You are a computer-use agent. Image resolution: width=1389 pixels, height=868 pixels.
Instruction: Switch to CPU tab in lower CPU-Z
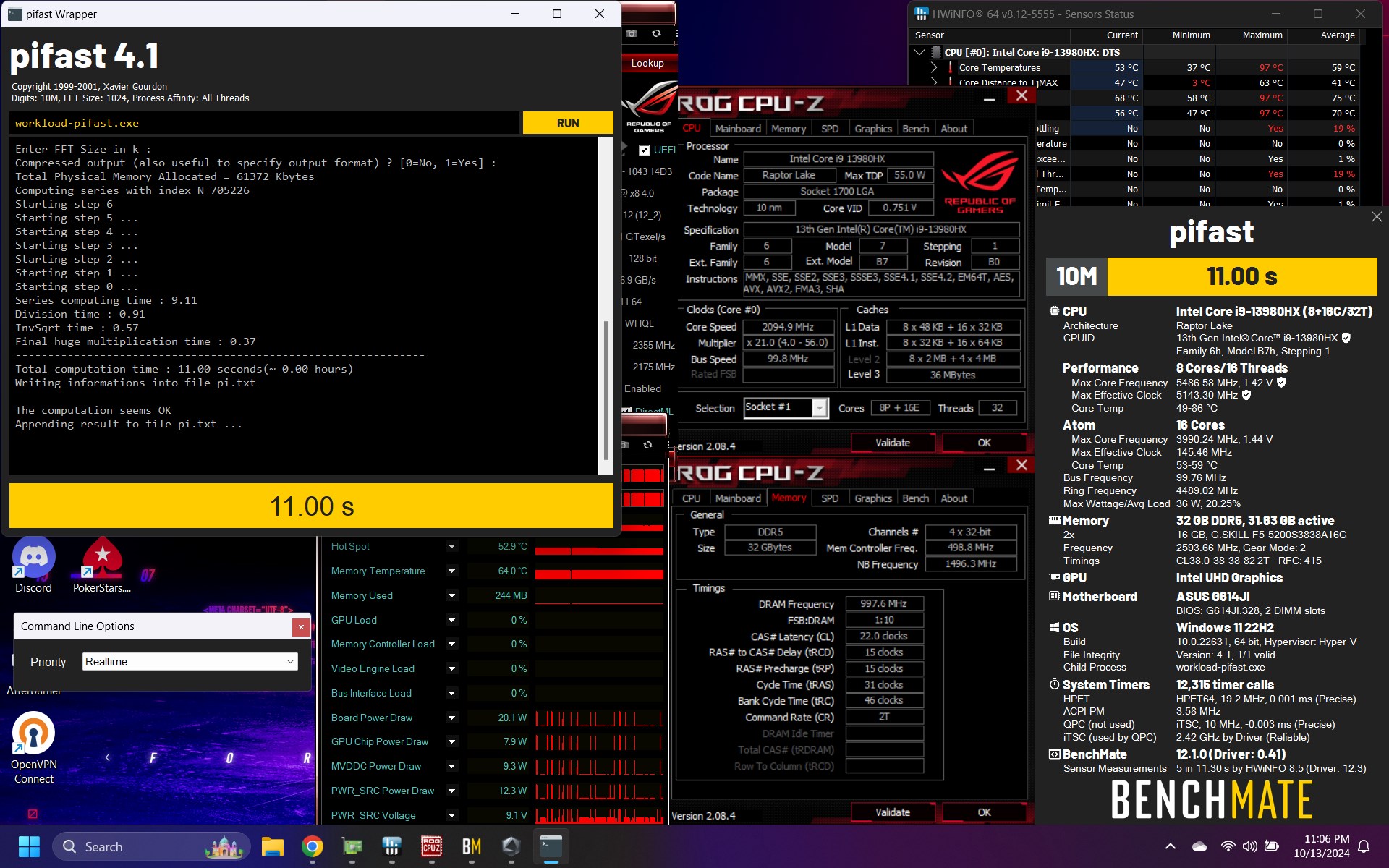691,498
